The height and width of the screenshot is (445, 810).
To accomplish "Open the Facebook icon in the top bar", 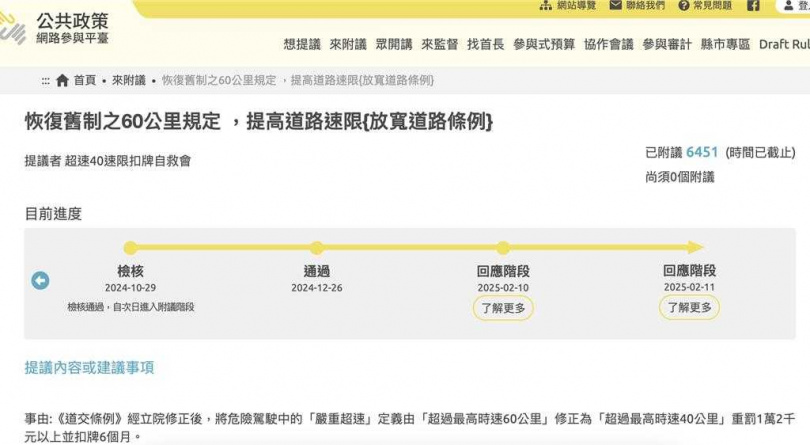I will (753, 5).
